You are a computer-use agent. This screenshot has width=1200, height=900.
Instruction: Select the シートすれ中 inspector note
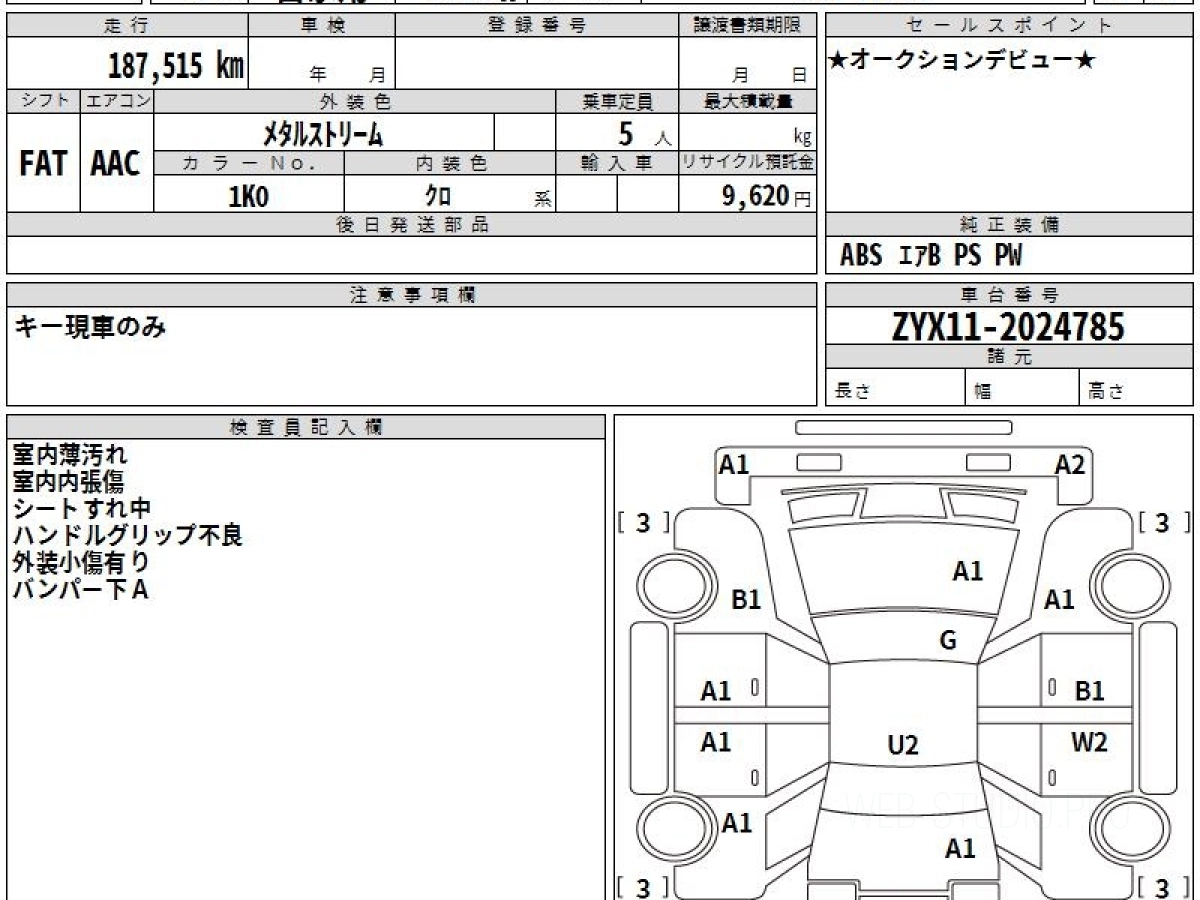coord(81,509)
